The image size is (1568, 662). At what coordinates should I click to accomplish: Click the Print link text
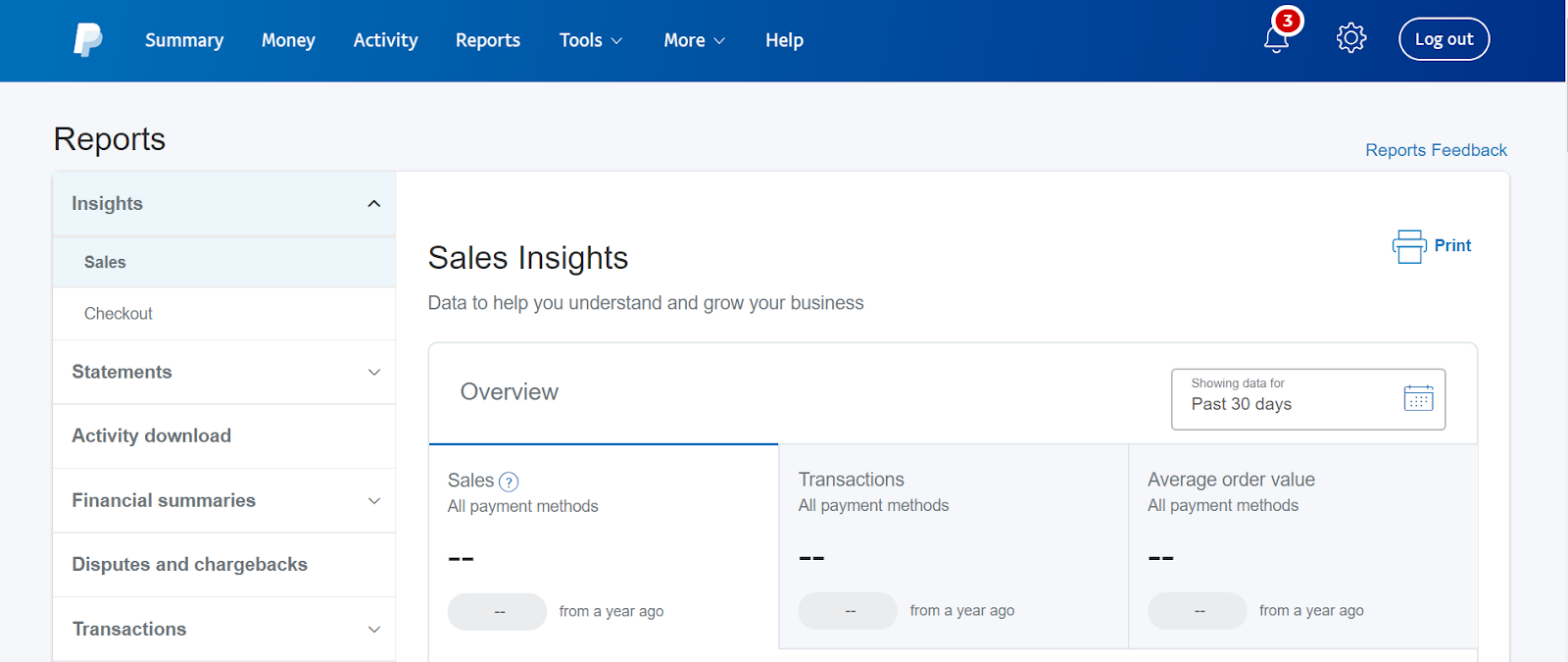[x=1452, y=246]
